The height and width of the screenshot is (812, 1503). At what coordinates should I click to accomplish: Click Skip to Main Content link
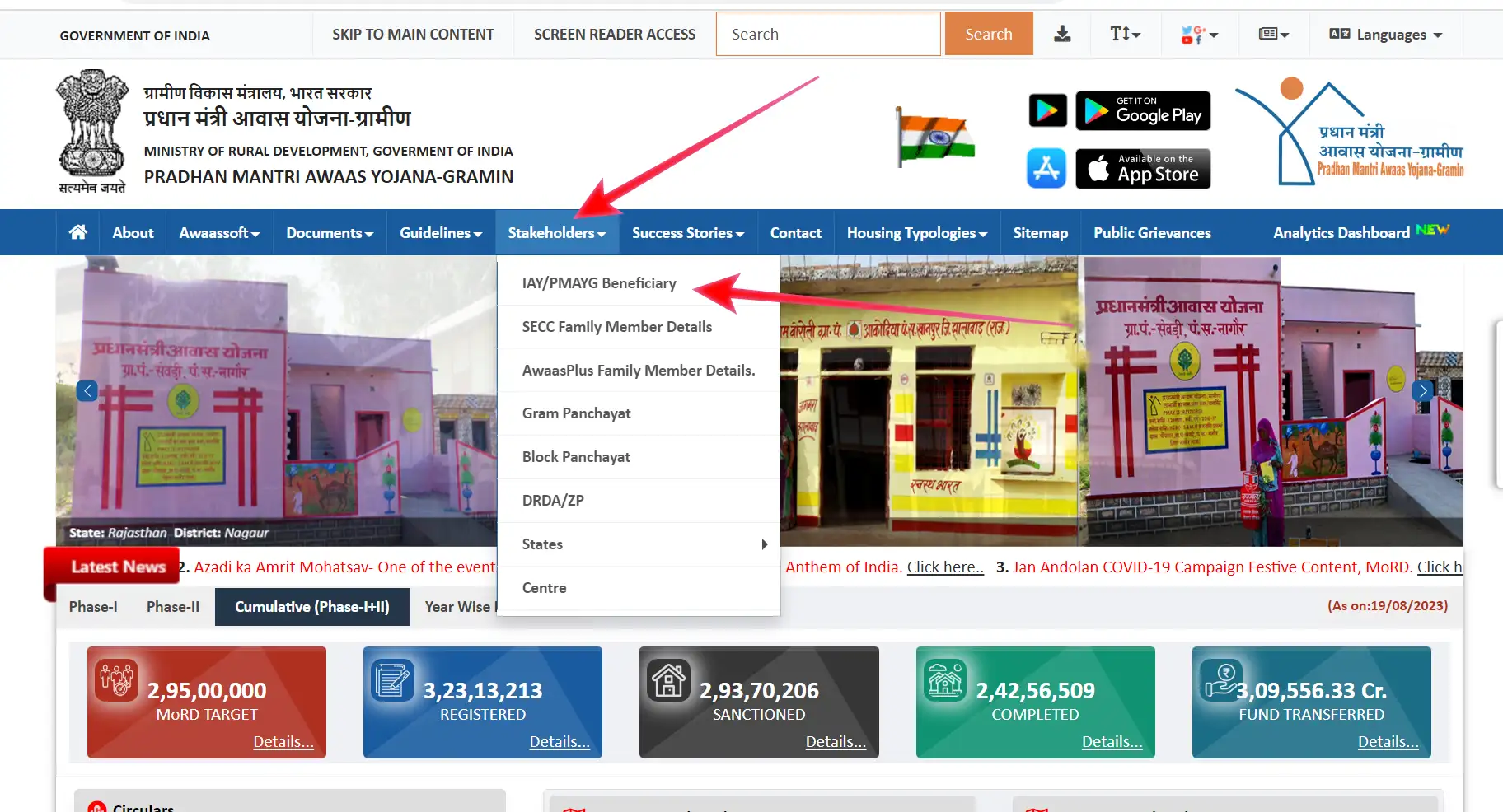pos(413,34)
